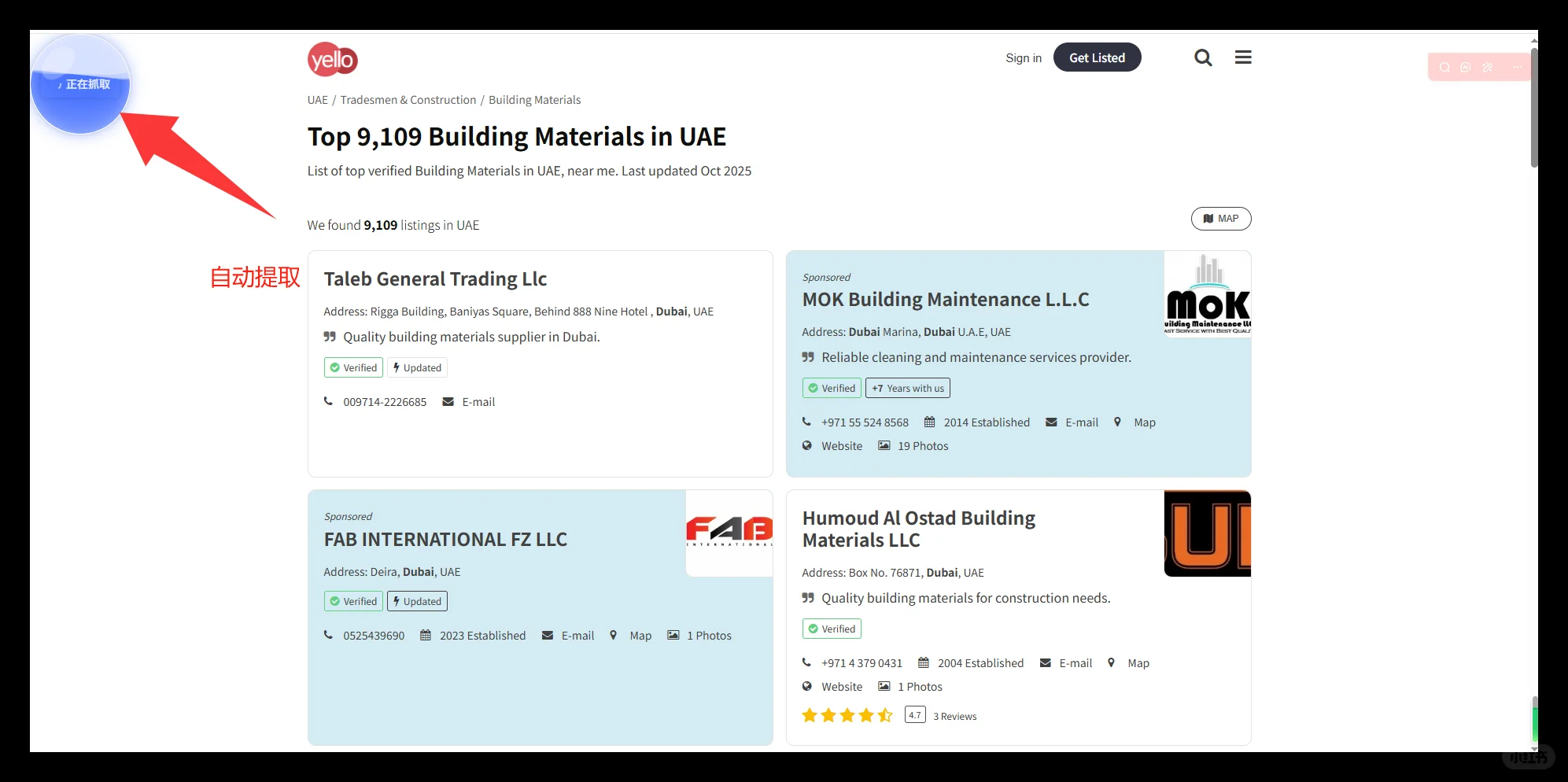
Task: Click the Get Listed button
Action: 1097,57
